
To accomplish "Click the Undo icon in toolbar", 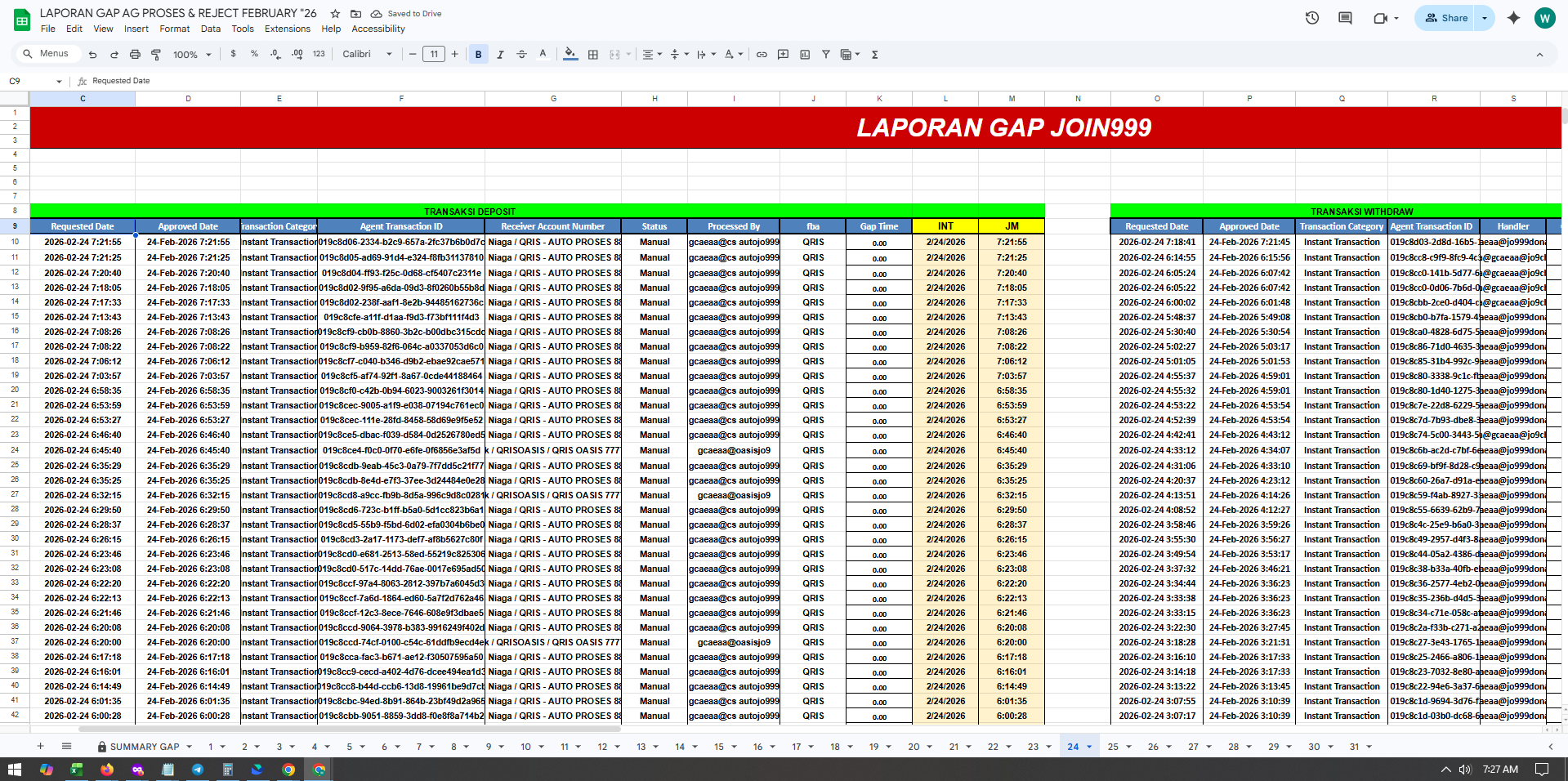I will (92, 55).
